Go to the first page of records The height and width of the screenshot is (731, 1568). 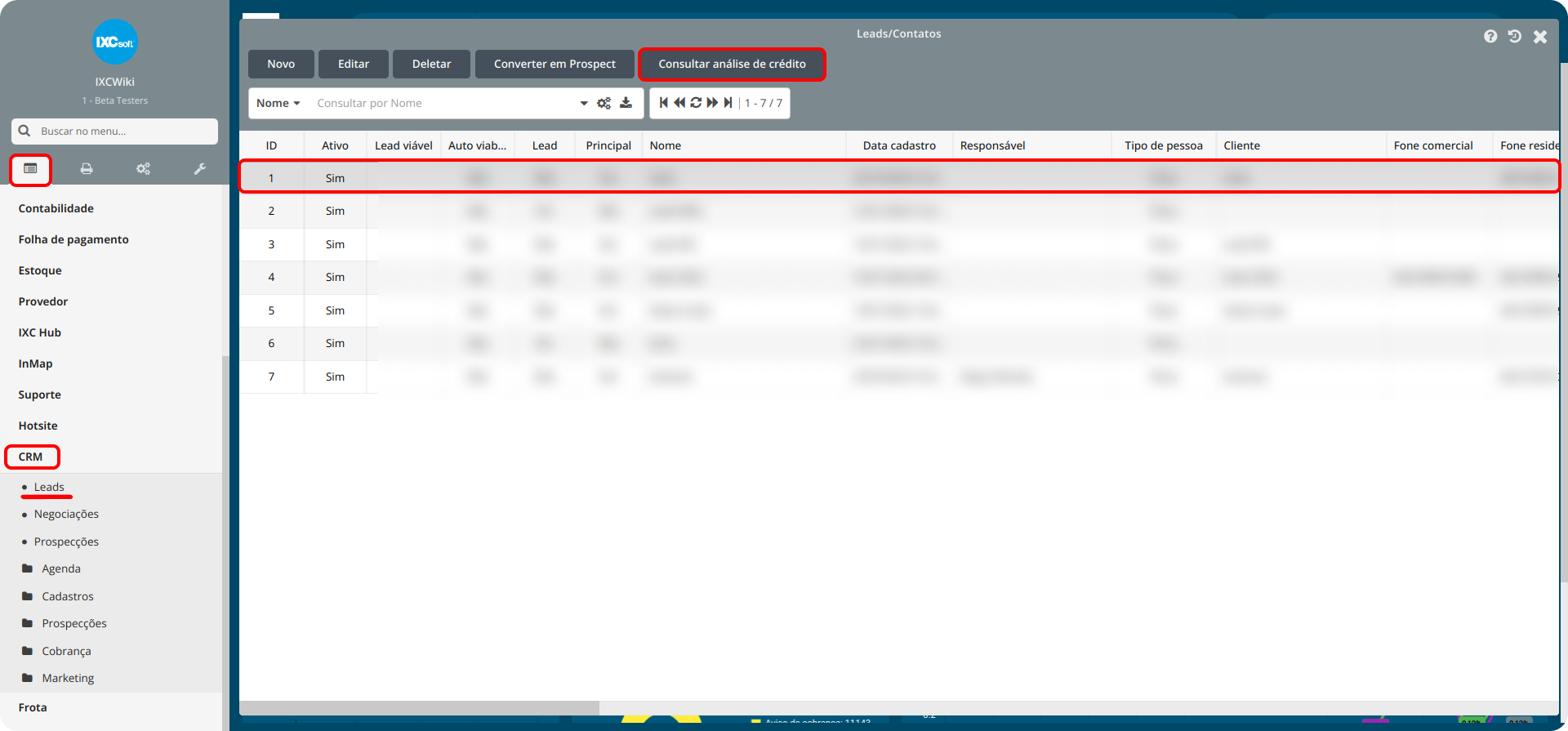coord(664,103)
